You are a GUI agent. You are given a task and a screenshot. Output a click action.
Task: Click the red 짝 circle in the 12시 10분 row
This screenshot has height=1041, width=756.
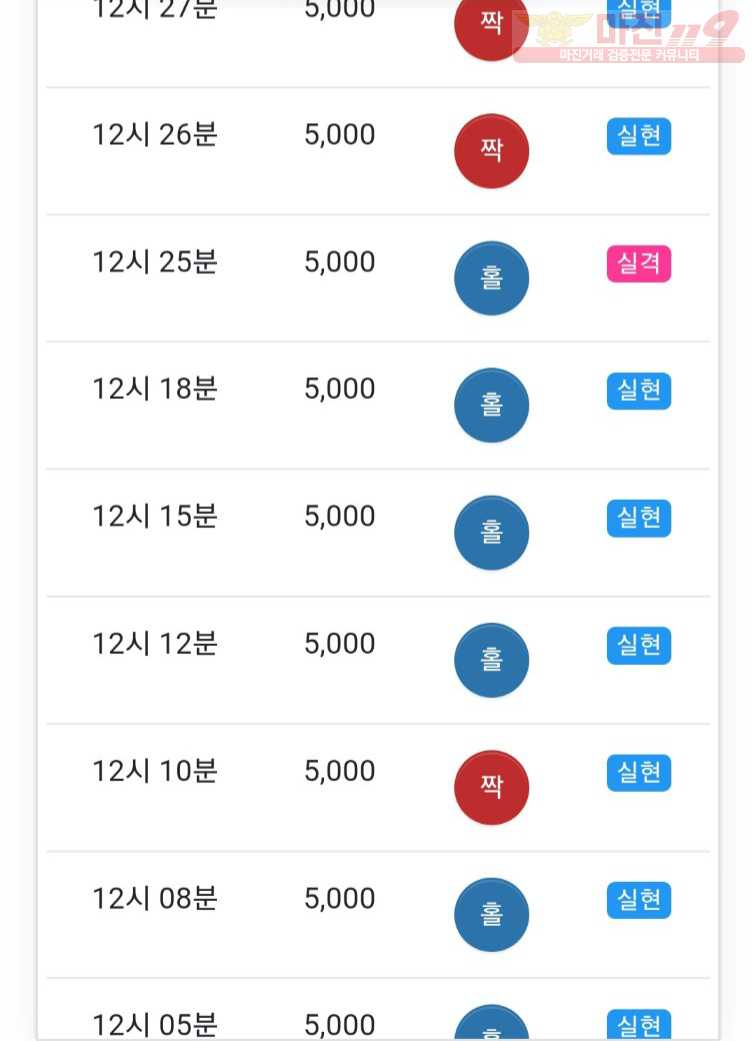[x=491, y=787]
